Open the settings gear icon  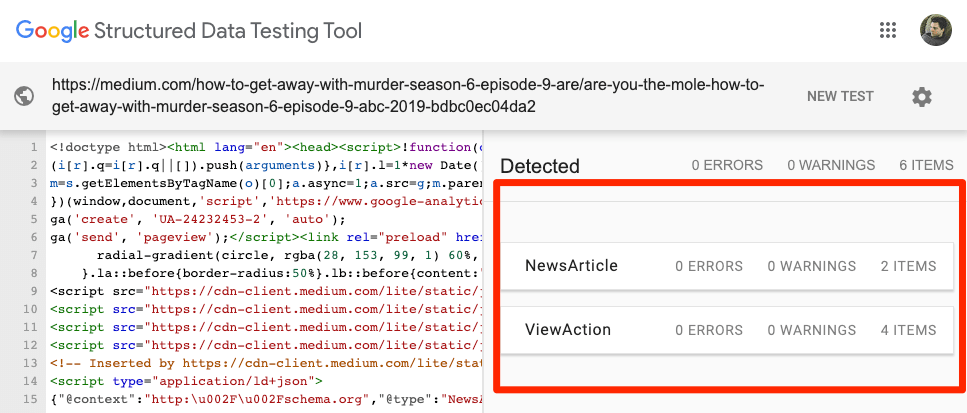(x=922, y=97)
